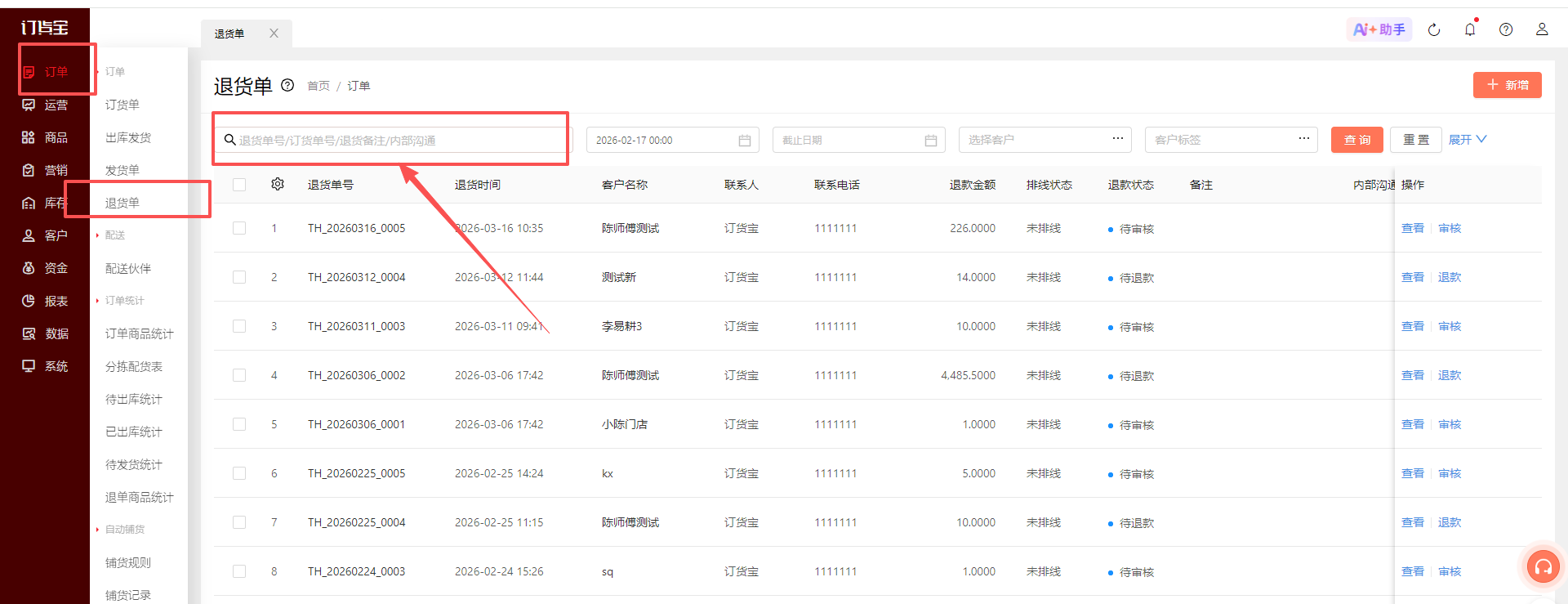This screenshot has width=1568, height=604.
Task: Open the 数据 sidebar module
Action: 46,333
